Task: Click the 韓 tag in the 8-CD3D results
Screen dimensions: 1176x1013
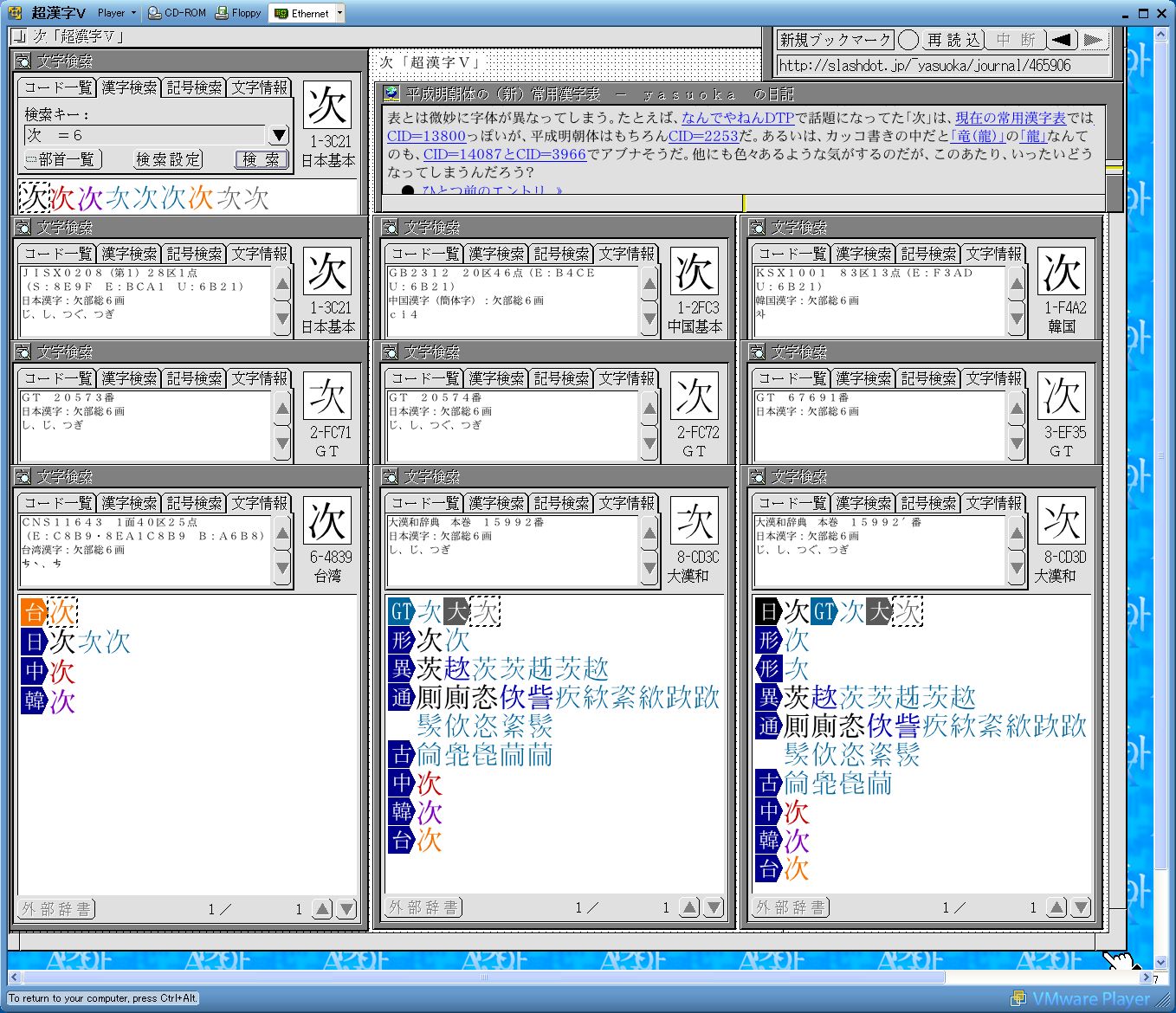Action: click(x=768, y=840)
